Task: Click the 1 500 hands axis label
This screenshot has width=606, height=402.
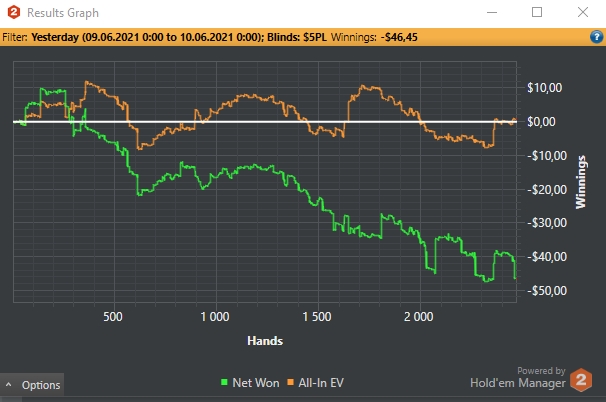Action: click(317, 317)
